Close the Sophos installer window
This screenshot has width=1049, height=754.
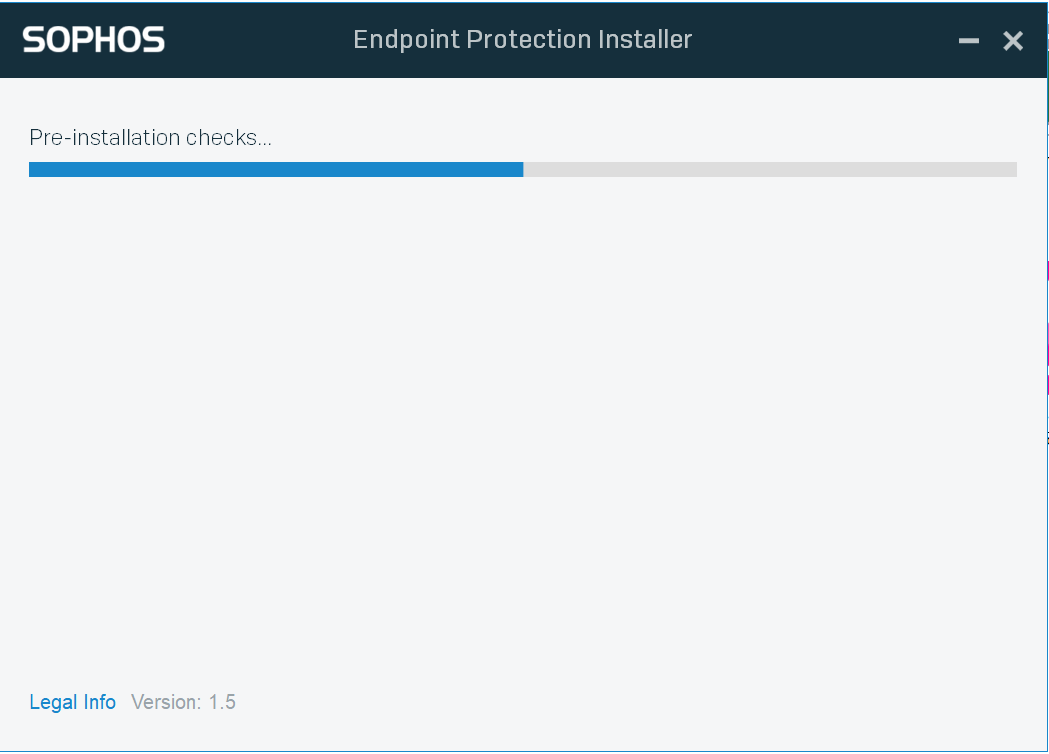point(1013,41)
